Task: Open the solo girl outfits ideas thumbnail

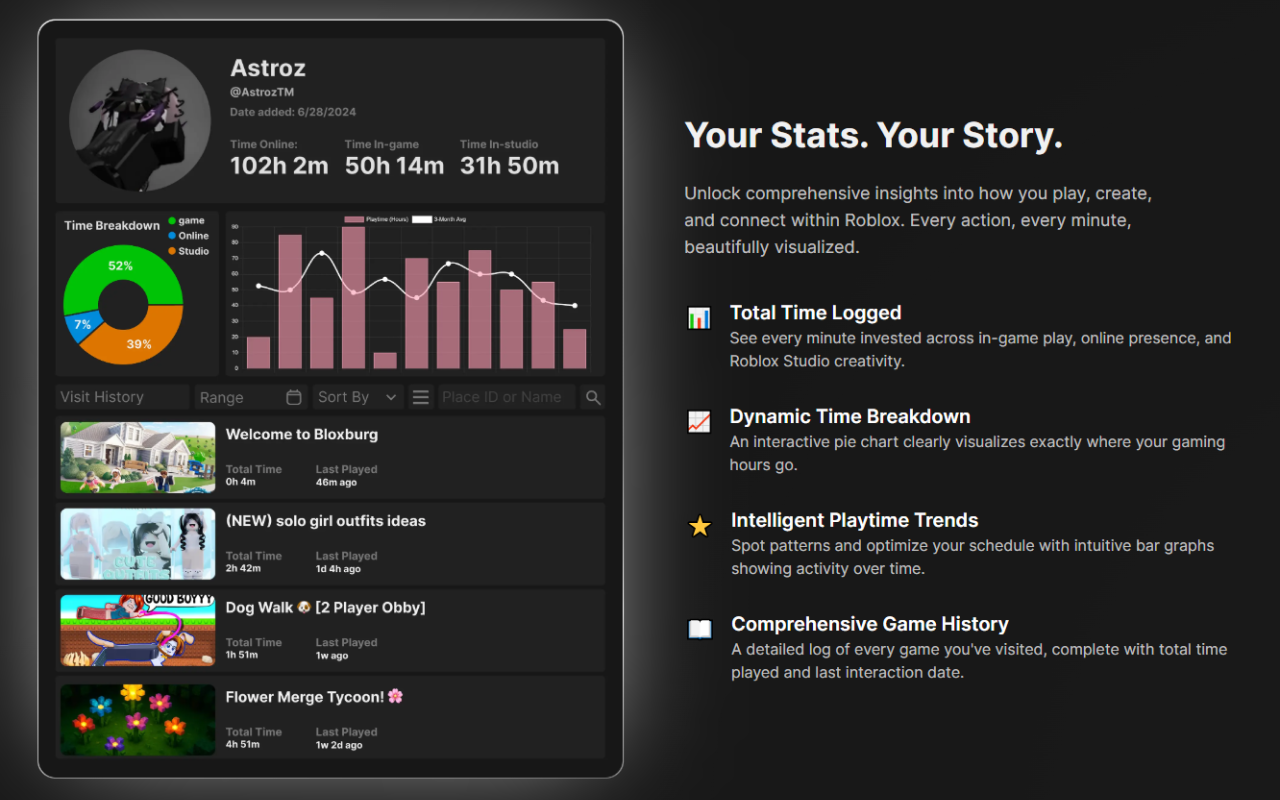Action: click(x=138, y=544)
